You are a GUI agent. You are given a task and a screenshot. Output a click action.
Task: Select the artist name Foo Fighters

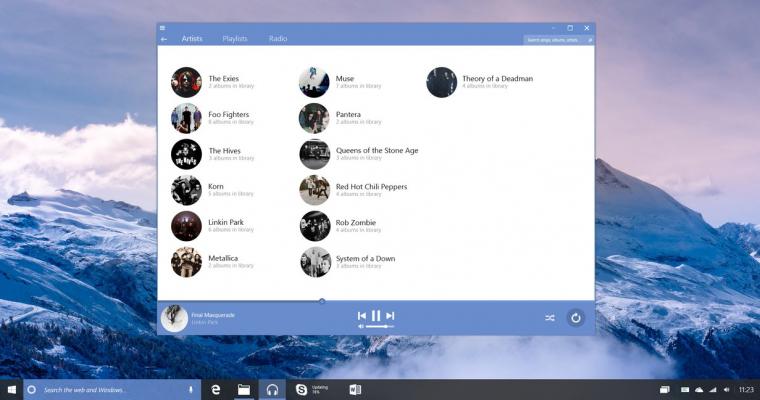(x=228, y=114)
